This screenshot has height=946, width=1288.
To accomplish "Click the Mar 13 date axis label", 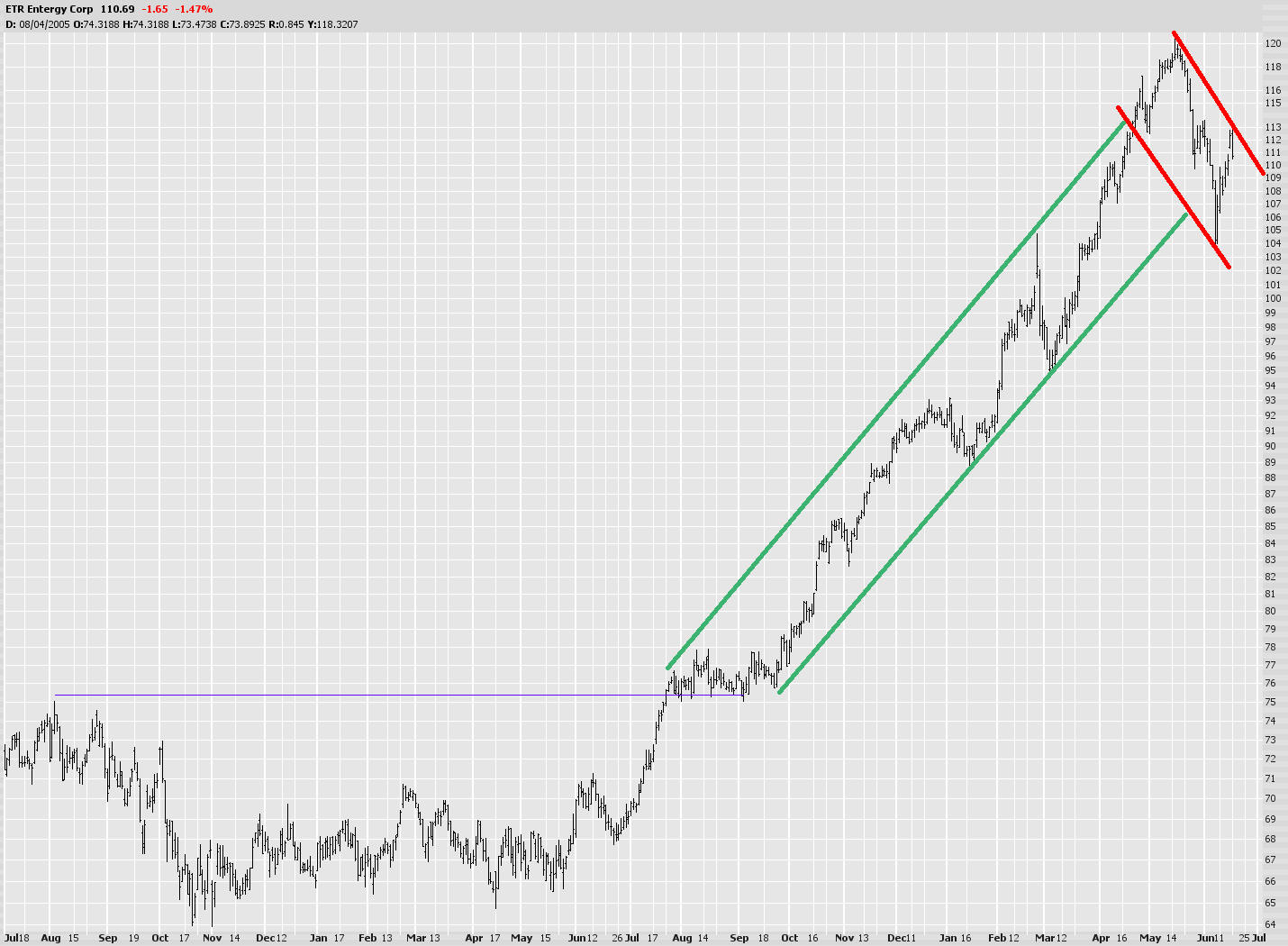I will coord(422,938).
